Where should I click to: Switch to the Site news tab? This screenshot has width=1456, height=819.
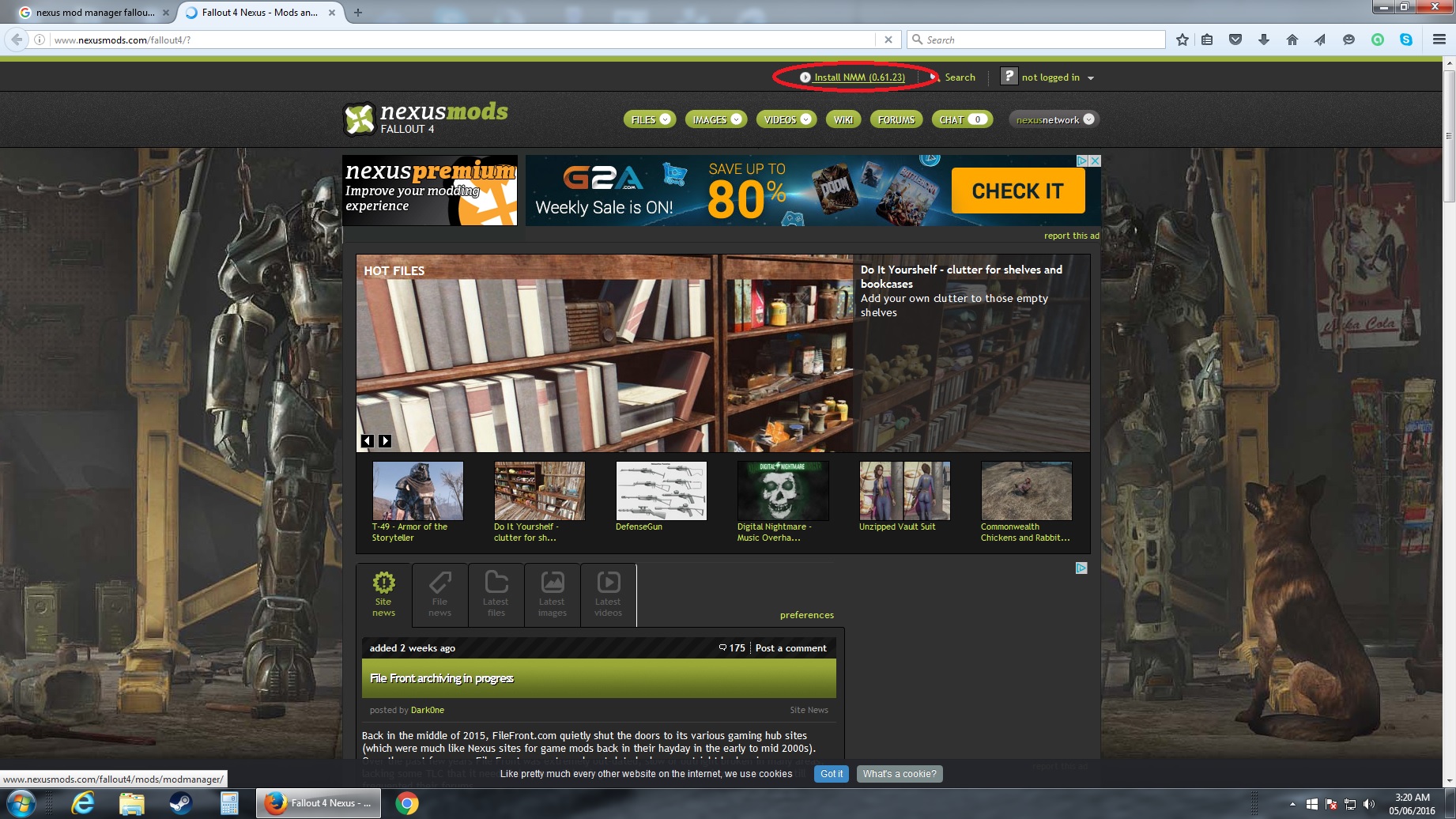383,594
